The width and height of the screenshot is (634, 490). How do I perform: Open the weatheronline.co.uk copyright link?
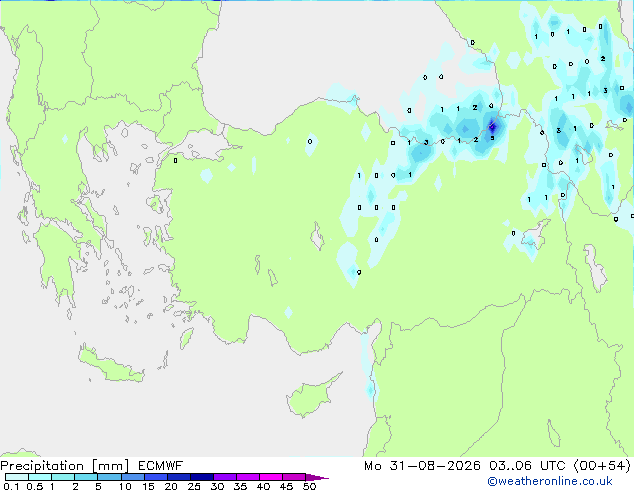tap(550, 481)
